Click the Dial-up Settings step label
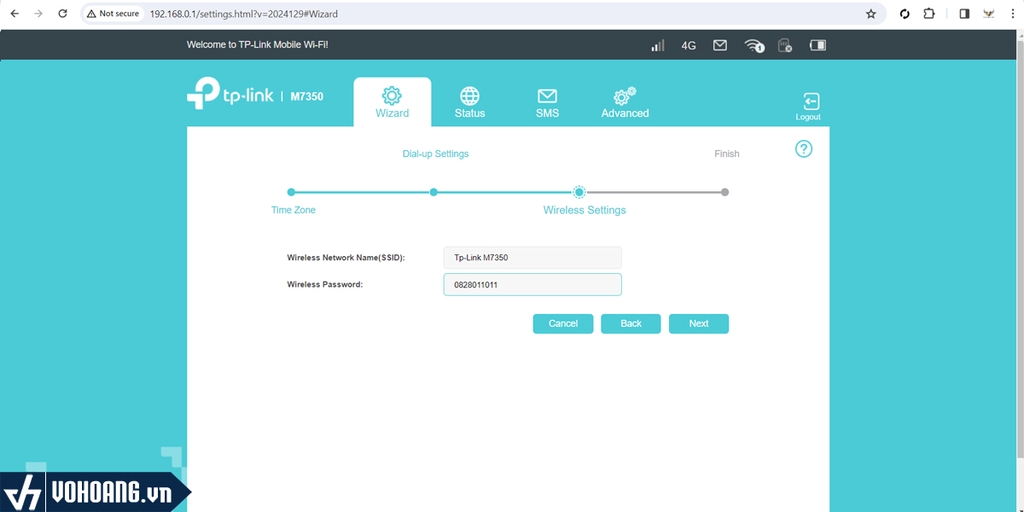Image resolution: width=1024 pixels, height=512 pixels. coord(436,154)
